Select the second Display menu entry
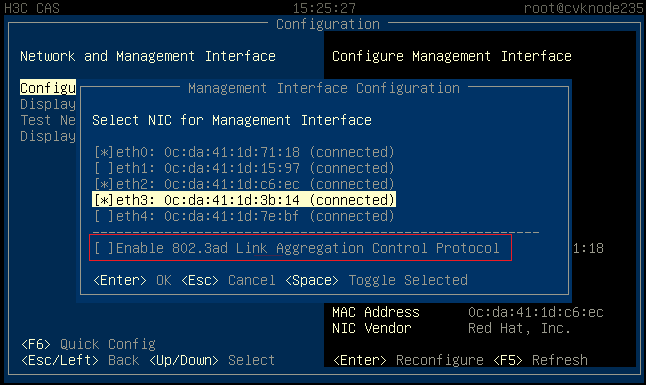 pyautogui.click(x=48, y=136)
